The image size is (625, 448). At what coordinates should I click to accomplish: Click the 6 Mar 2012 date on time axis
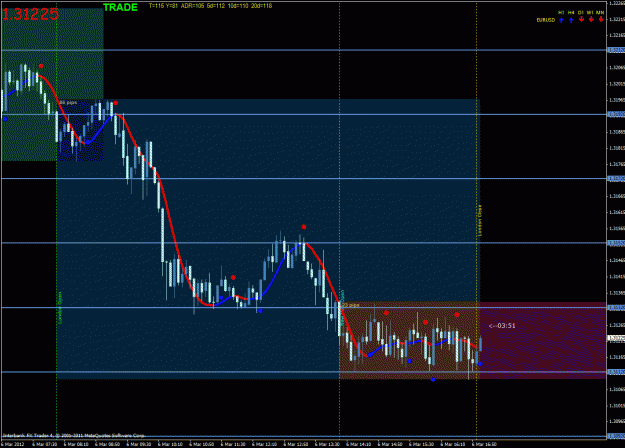coord(12,444)
